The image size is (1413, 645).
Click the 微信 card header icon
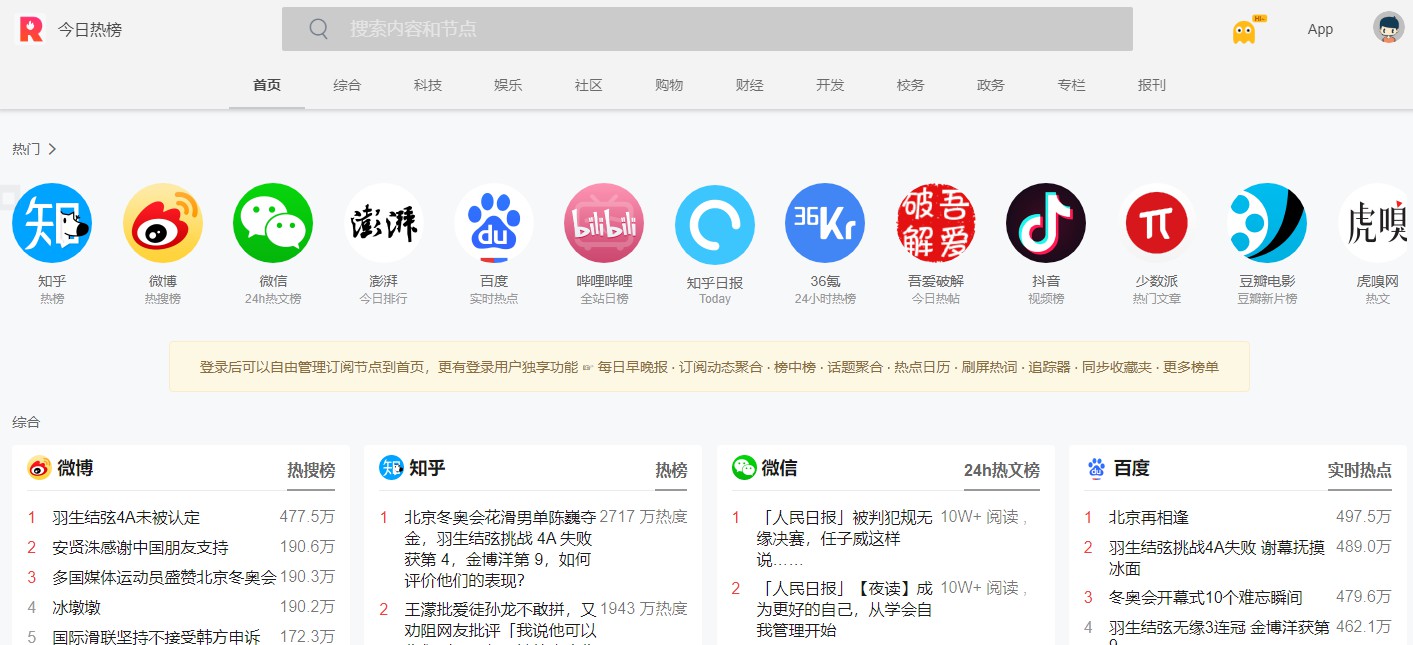pos(744,468)
